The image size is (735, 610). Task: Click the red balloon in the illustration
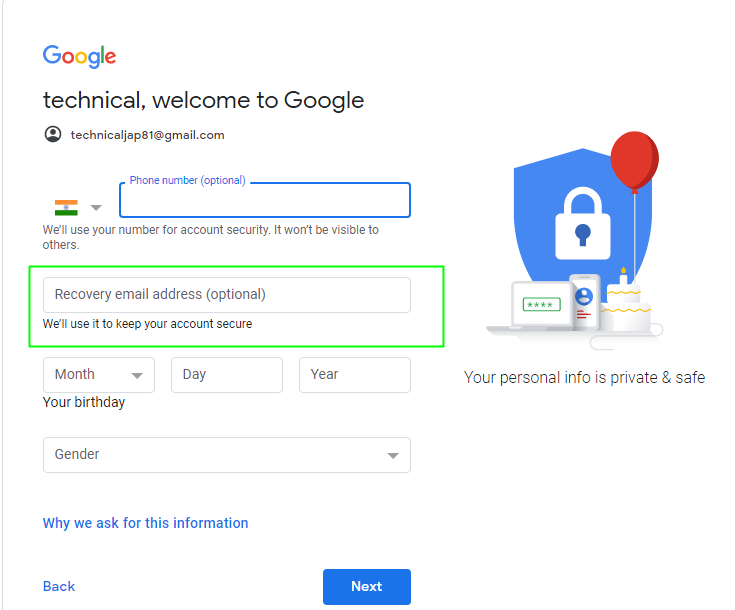point(635,162)
